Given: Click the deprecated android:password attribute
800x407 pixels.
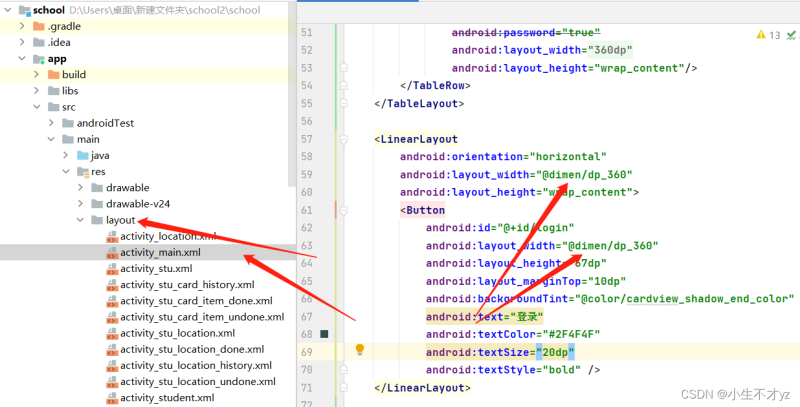Looking at the screenshot, I should 526,33.
